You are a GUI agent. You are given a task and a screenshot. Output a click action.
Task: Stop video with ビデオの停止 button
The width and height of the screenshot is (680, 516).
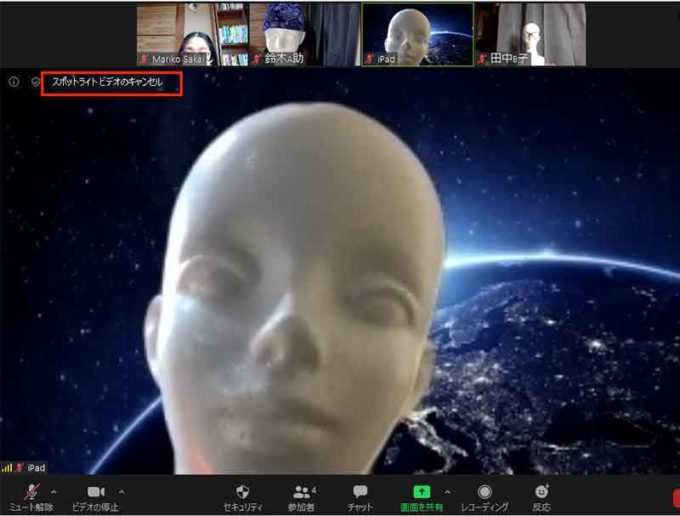95,498
